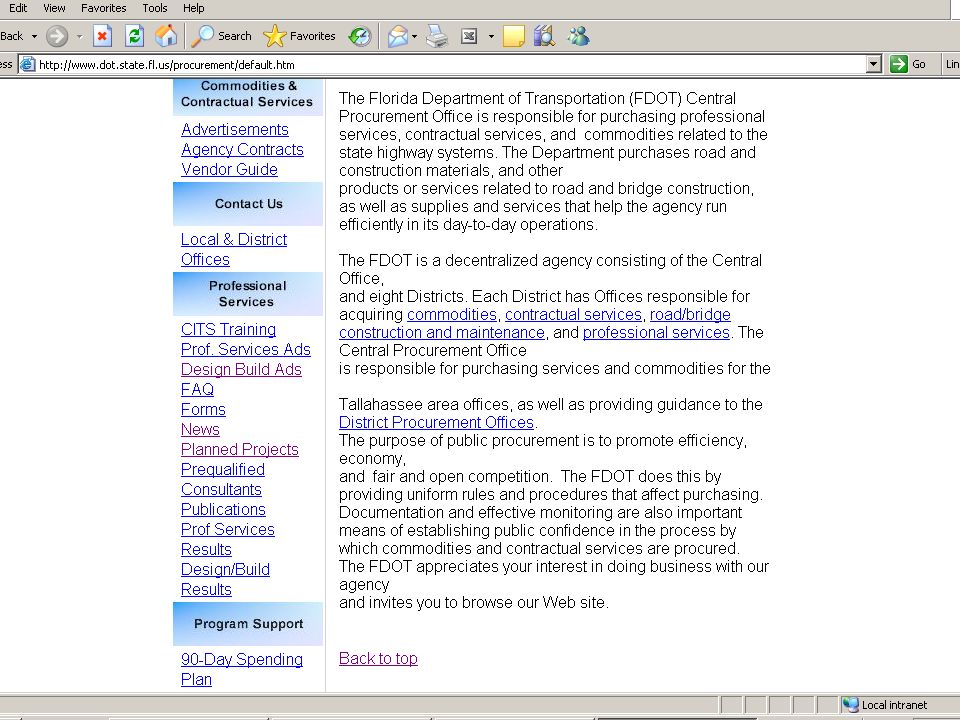Open the Prequalified Consultants link
Screen dimensions: 960x720
tap(223, 479)
